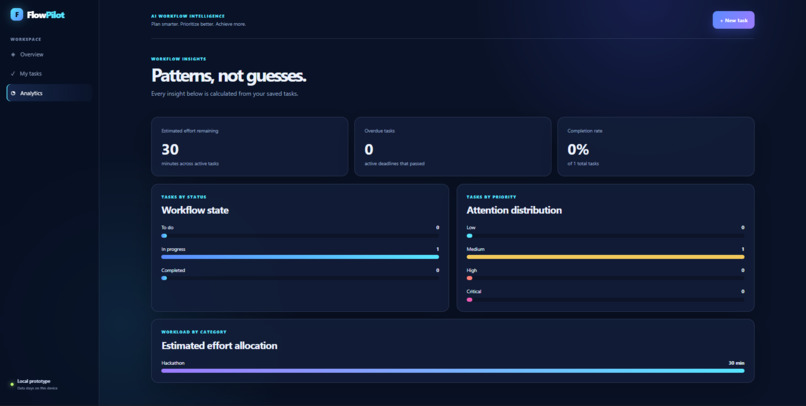
Task: Click 'active deadlines that passed' caption
Action: [x=394, y=164]
